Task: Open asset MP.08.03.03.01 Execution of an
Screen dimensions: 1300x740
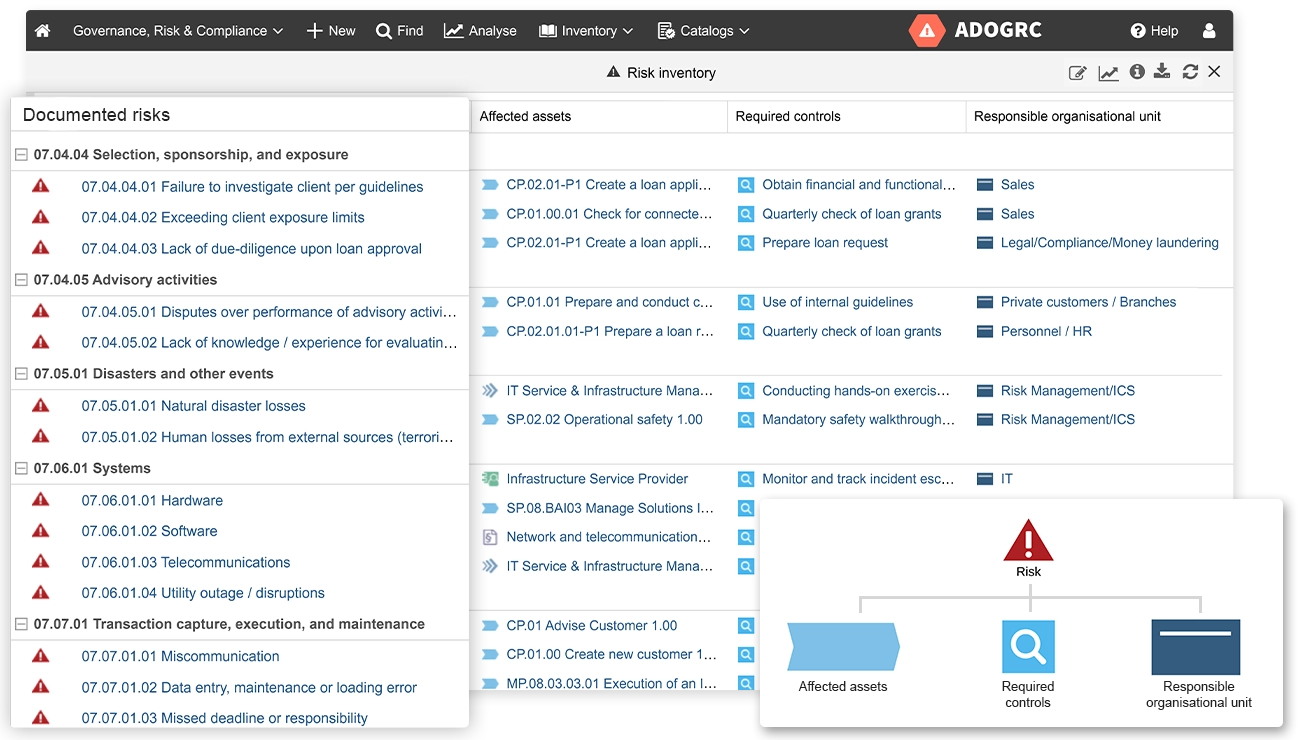Action: coord(610,684)
